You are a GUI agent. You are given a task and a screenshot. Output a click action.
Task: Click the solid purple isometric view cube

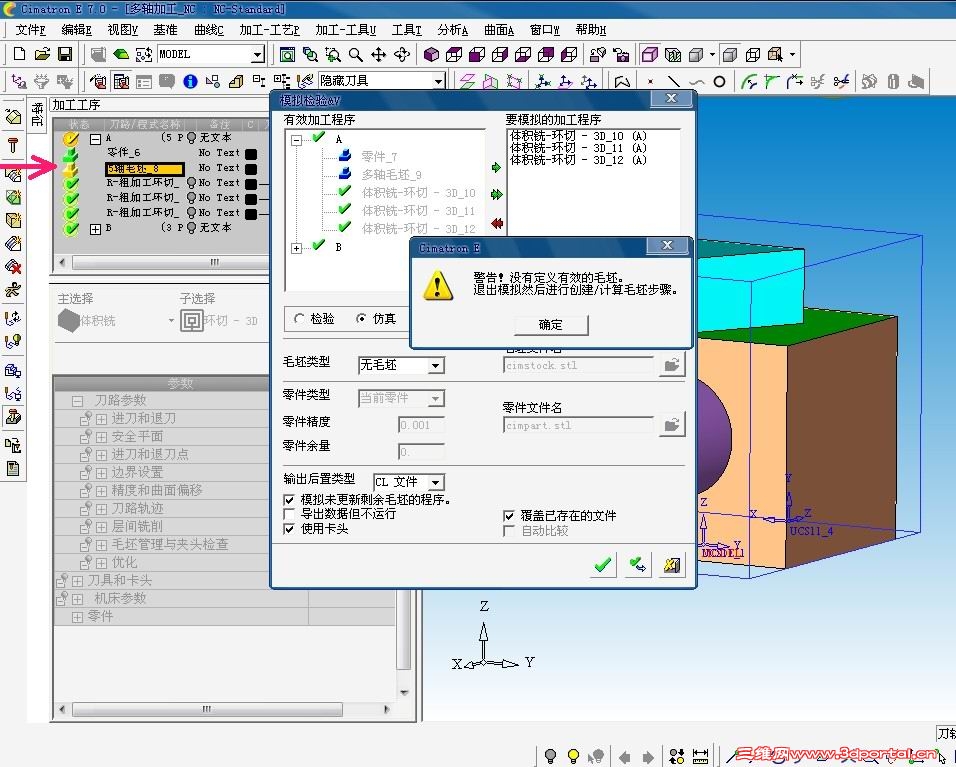point(432,55)
